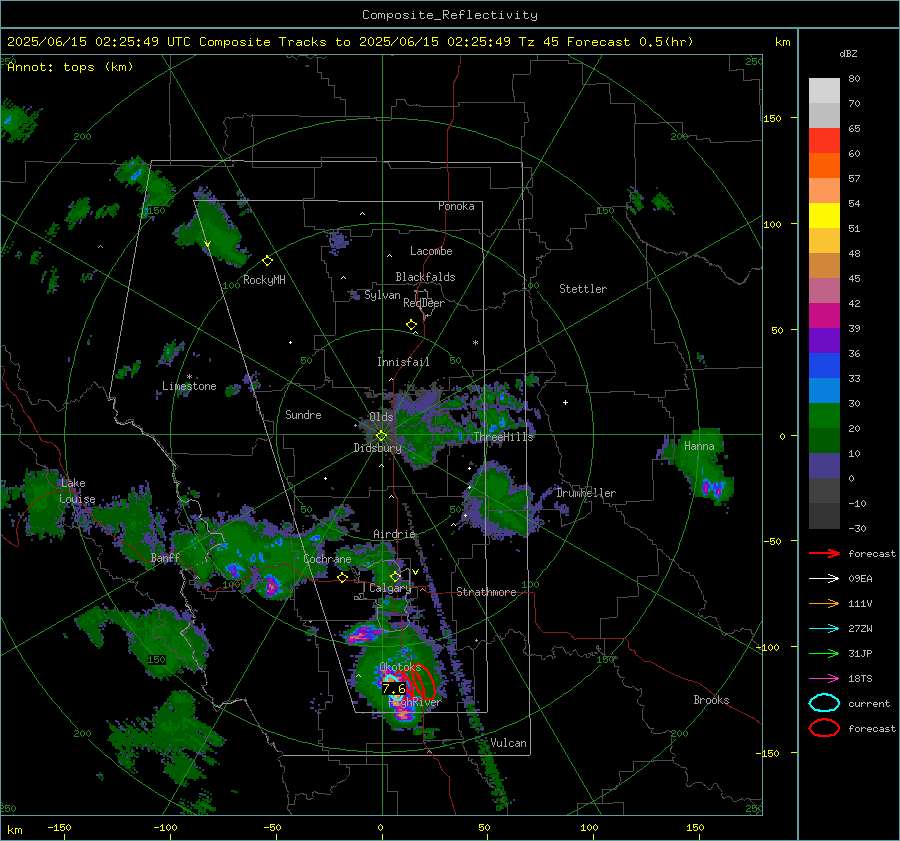Click the Calgary city label
Viewport: 900px width, 841px height.
(390, 588)
